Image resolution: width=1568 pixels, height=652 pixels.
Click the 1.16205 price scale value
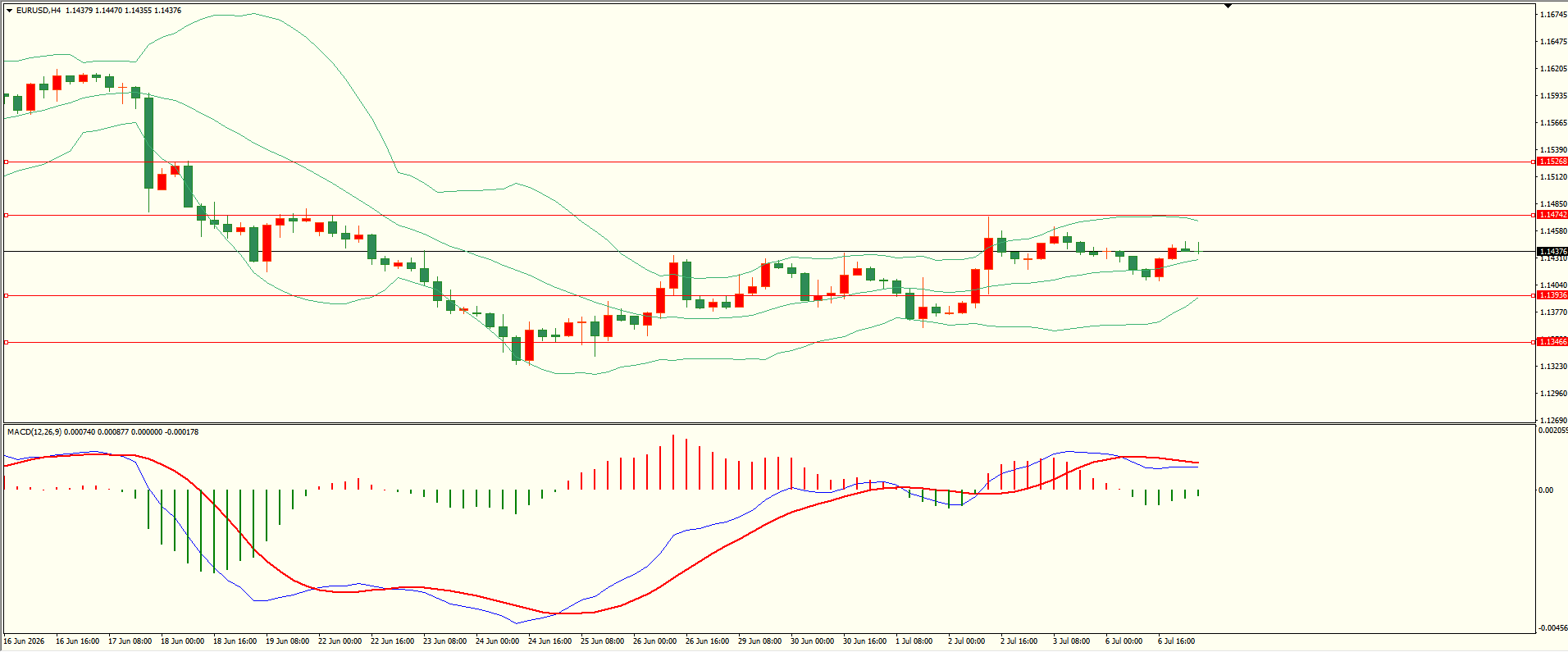pos(1553,69)
